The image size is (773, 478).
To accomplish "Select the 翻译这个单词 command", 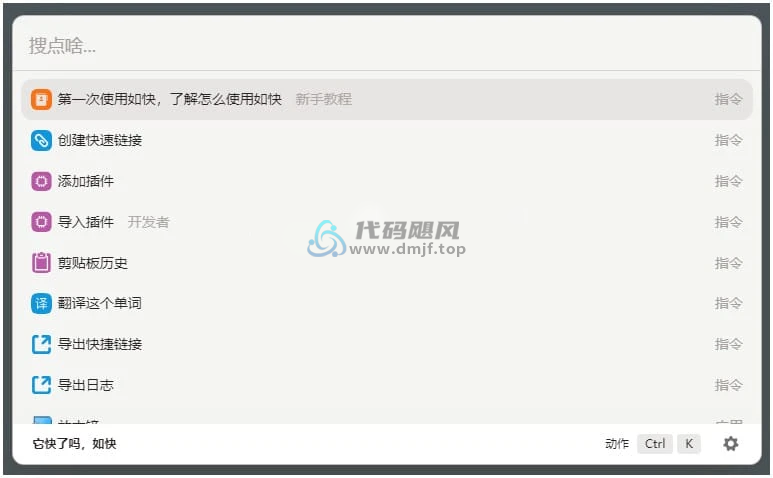I will coord(386,304).
